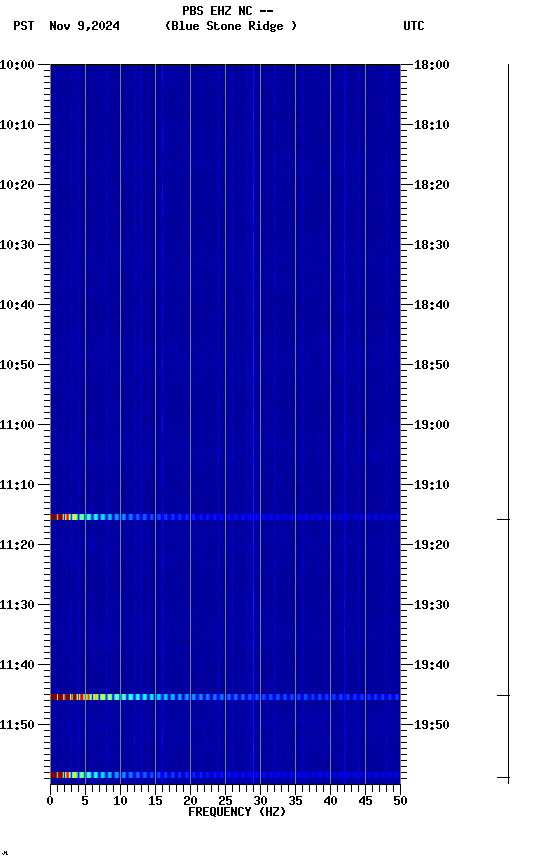Image resolution: width=552 pixels, height=864 pixels.
Task: Click the 10:40 PST time label
Action: [17, 305]
